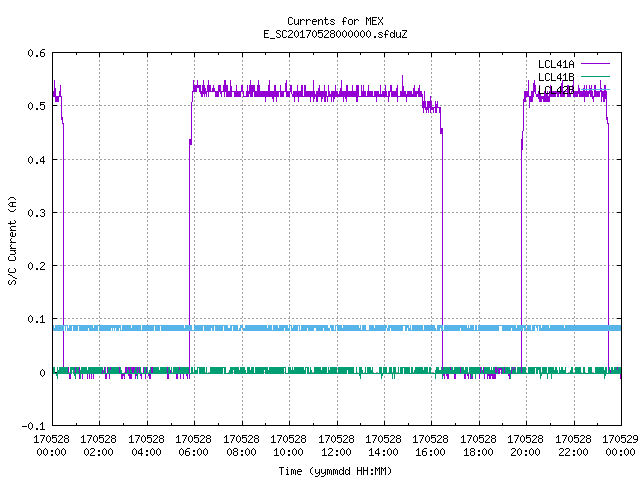Viewport: 640px width, 480px height.
Task: Click the x-axis tick 170528 02:00
Action: 98,446
